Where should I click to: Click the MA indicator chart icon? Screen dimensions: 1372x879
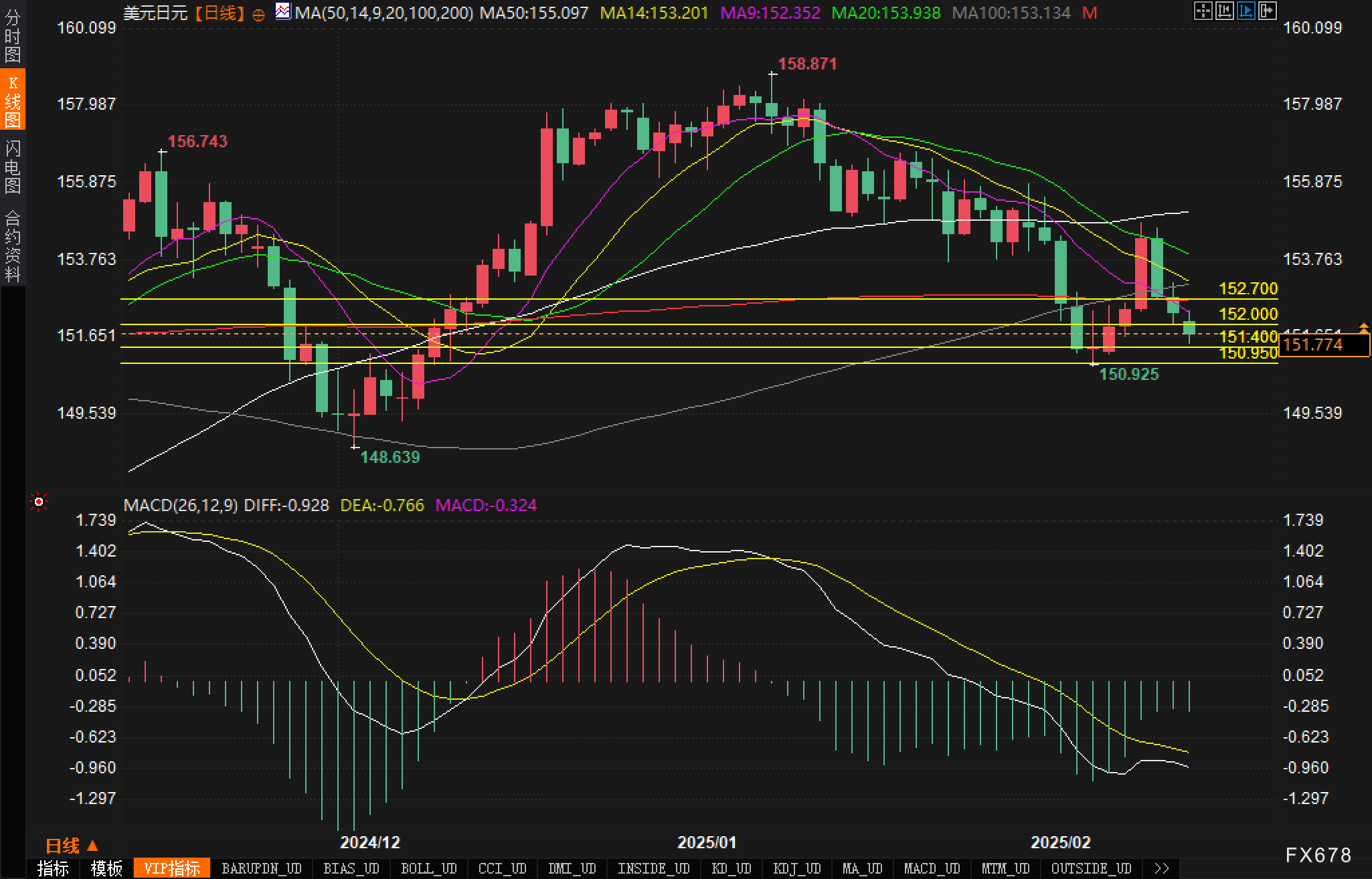(283, 11)
